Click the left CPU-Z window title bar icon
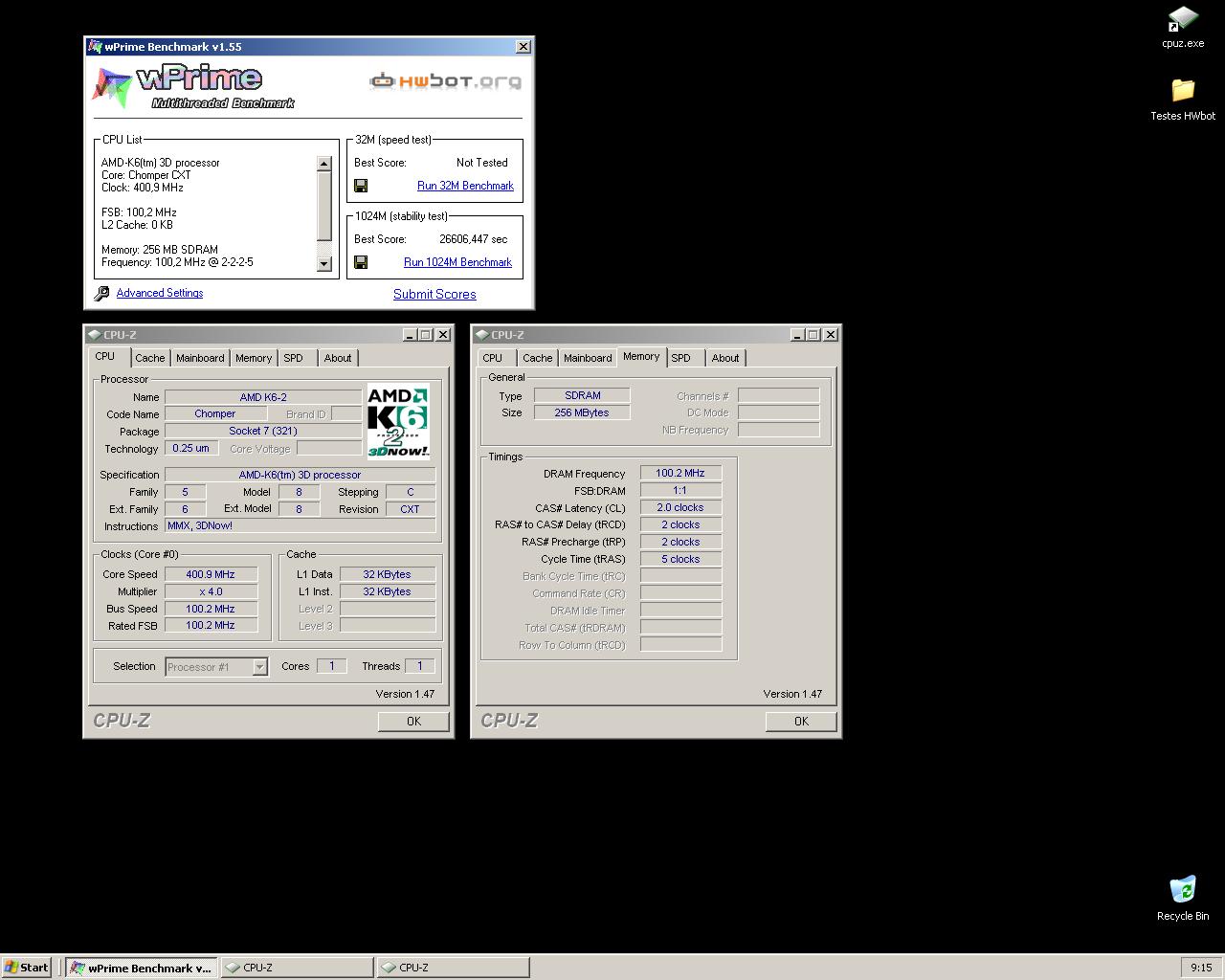Viewport: 1225px width, 980px height. (94, 335)
